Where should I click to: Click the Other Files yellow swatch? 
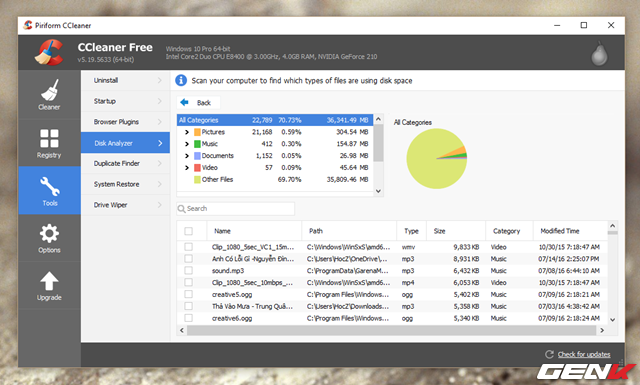point(197,179)
